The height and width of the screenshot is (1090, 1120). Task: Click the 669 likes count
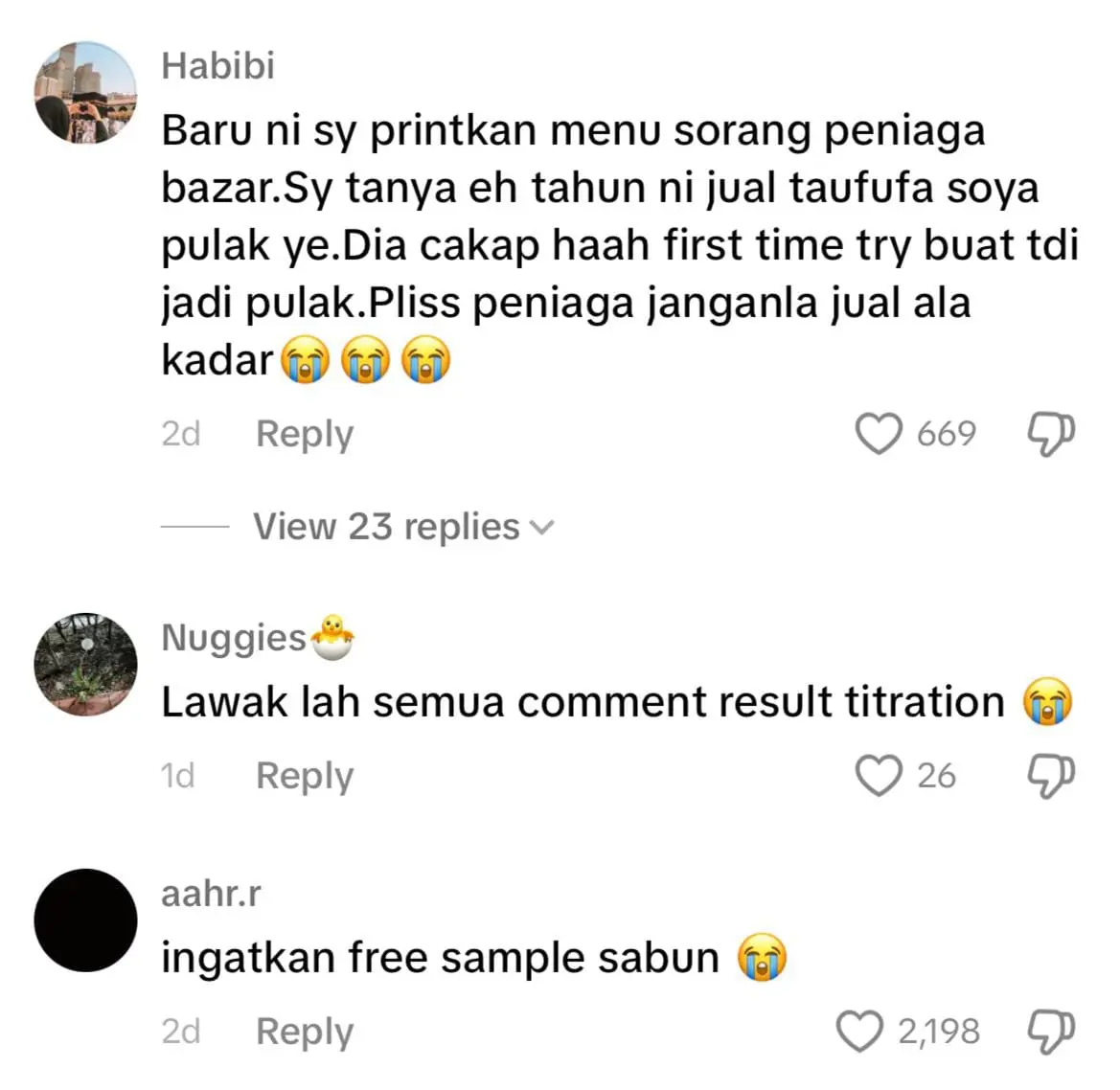coord(947,434)
